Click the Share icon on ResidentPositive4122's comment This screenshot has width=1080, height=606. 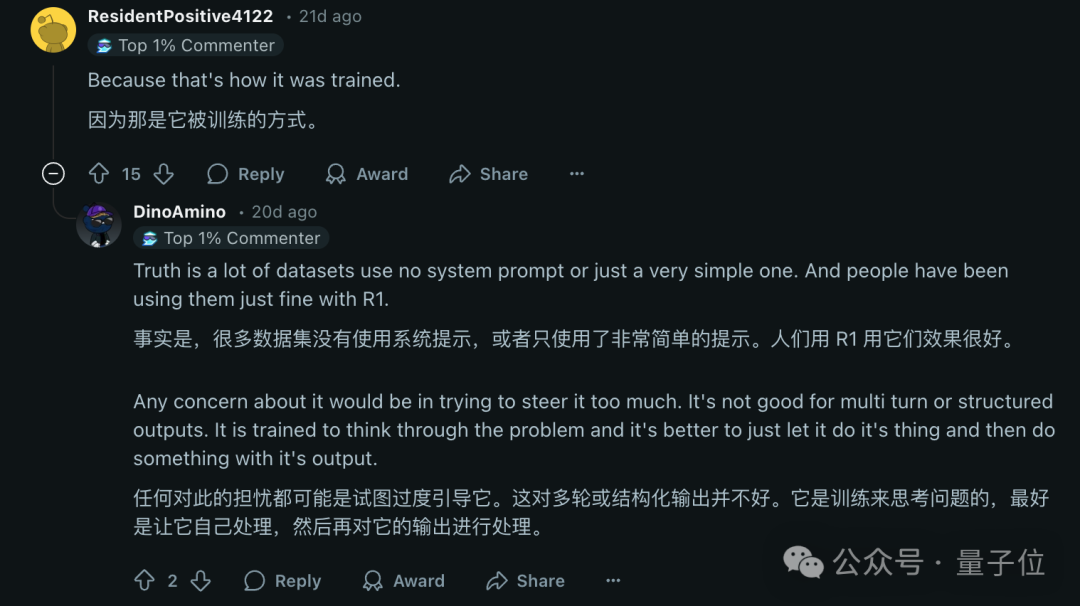click(x=460, y=173)
